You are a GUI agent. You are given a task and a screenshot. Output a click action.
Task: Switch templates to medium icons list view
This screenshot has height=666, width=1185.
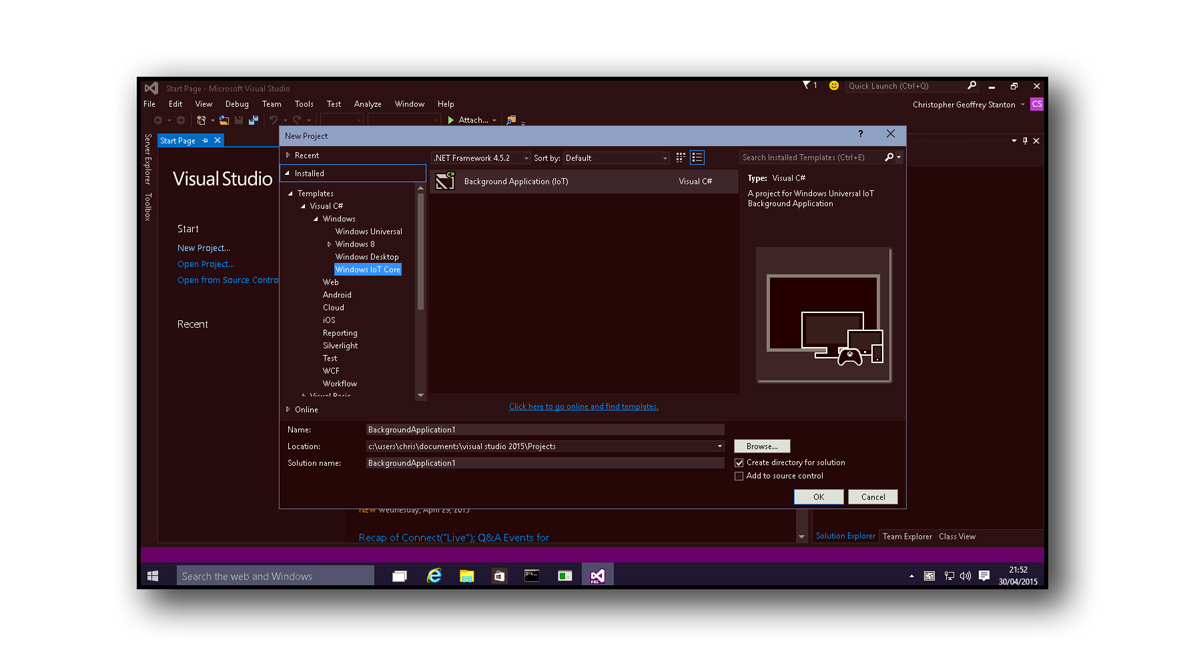pyautogui.click(x=697, y=158)
